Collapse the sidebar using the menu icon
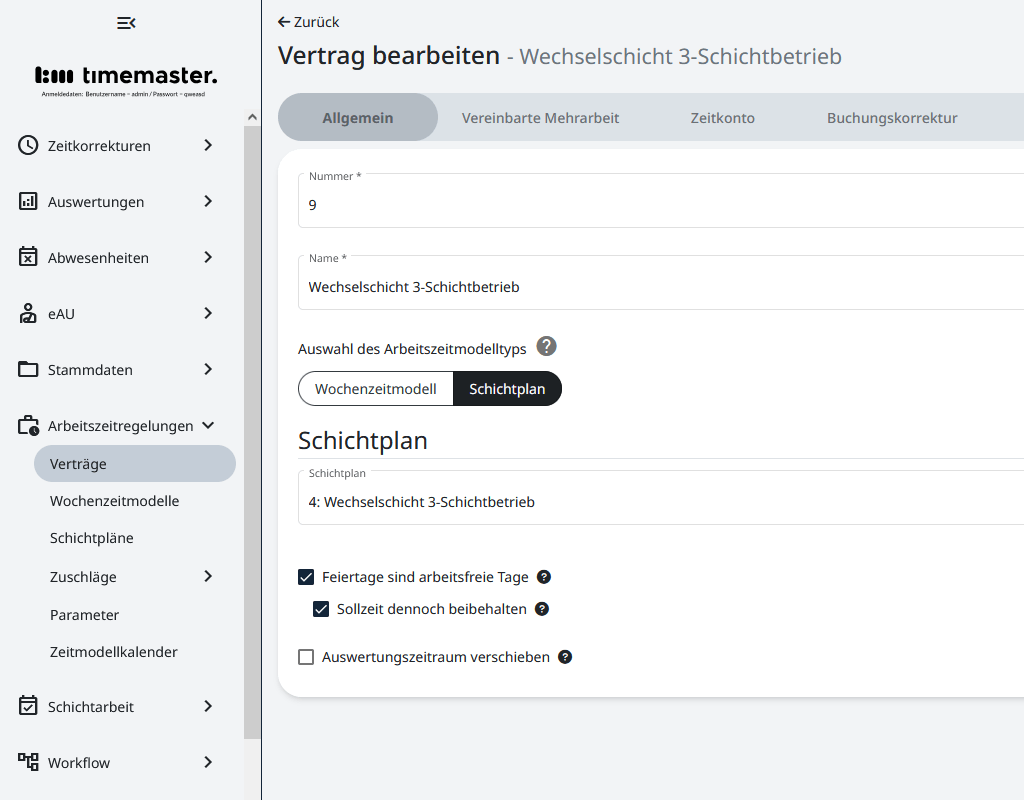This screenshot has width=1024, height=800. [x=125, y=22]
